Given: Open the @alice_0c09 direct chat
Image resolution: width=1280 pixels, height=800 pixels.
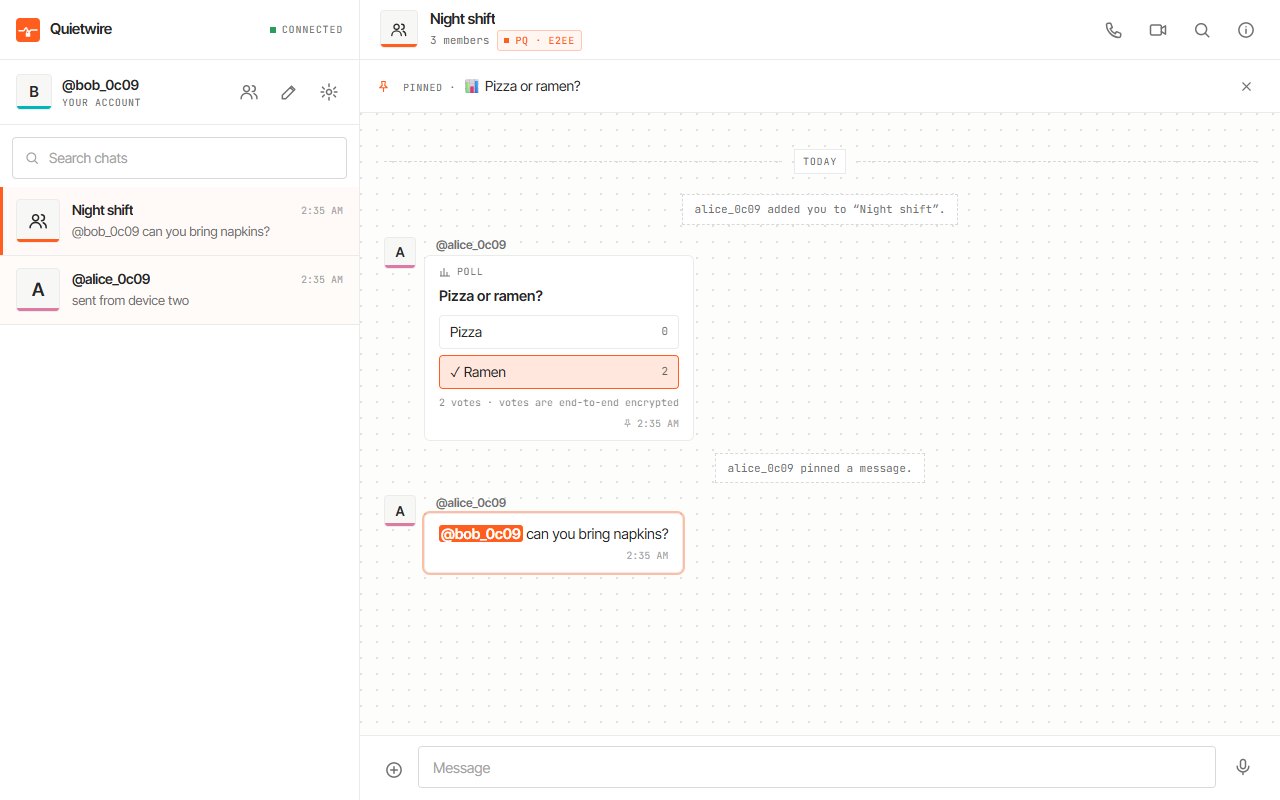Looking at the screenshot, I should 180,290.
